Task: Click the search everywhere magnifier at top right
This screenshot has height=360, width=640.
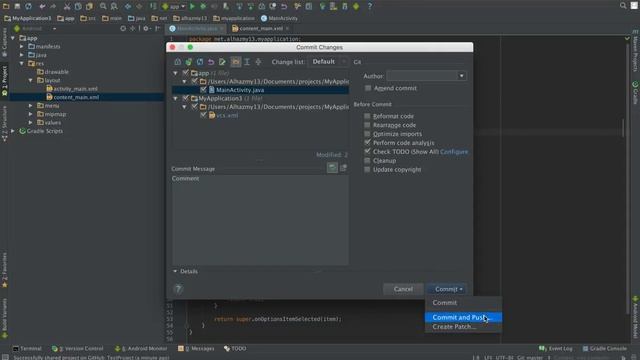Action: (x=623, y=6)
